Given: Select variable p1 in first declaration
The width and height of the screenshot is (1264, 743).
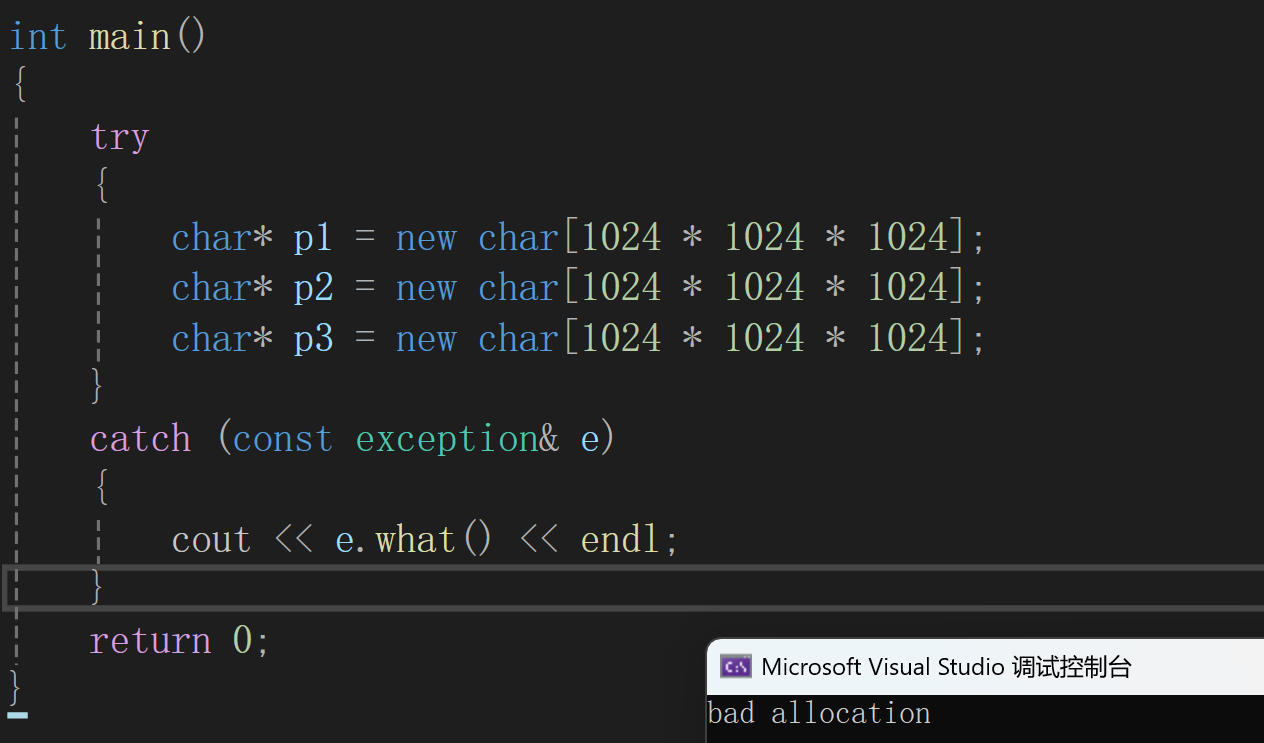Looking at the screenshot, I should coord(313,238).
